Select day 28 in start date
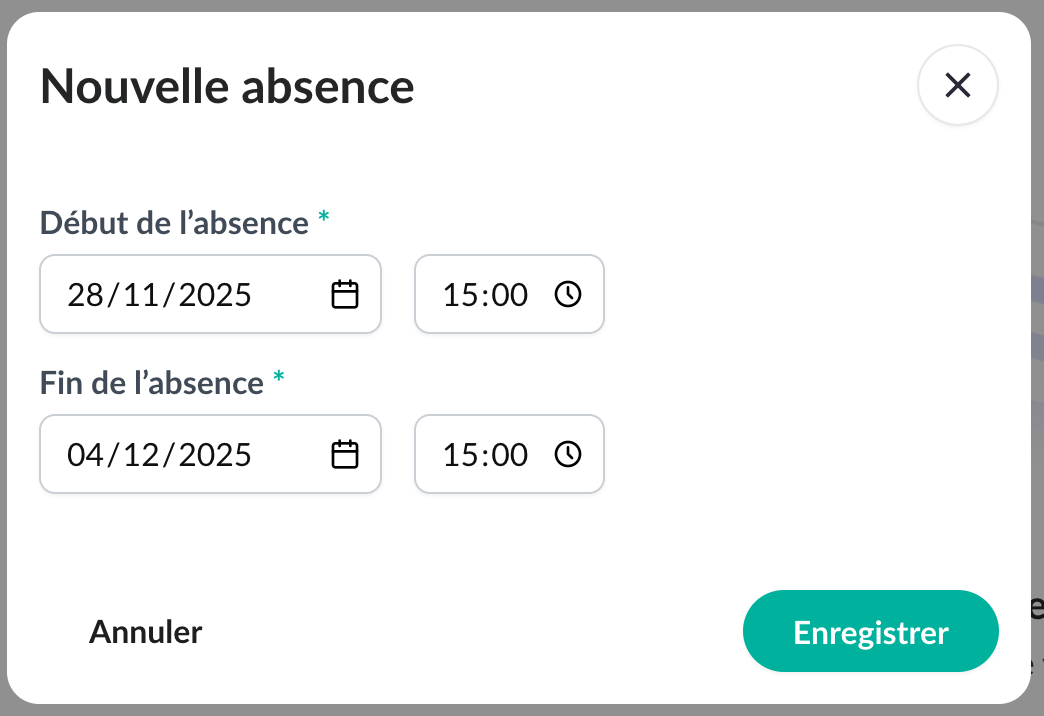The image size is (1044, 716). tap(85, 295)
